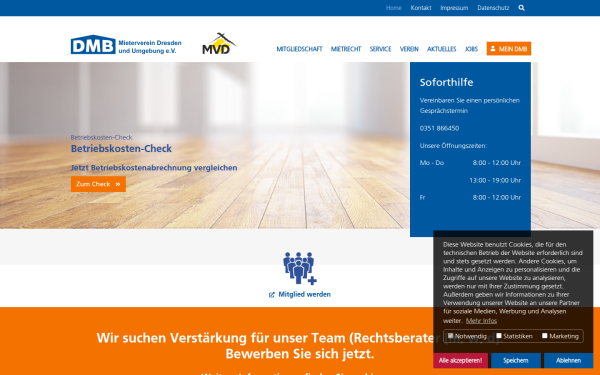600x375 pixels.
Task: Open the Verein menu
Action: click(x=409, y=49)
